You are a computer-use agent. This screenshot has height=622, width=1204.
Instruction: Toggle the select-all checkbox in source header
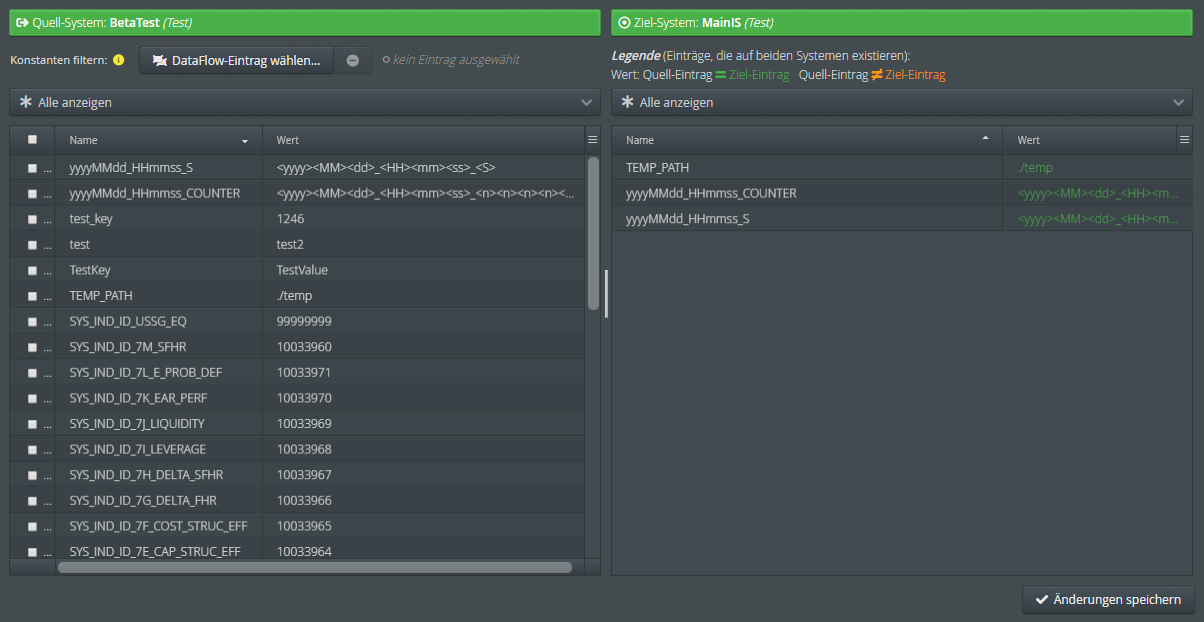pyautogui.click(x=32, y=140)
